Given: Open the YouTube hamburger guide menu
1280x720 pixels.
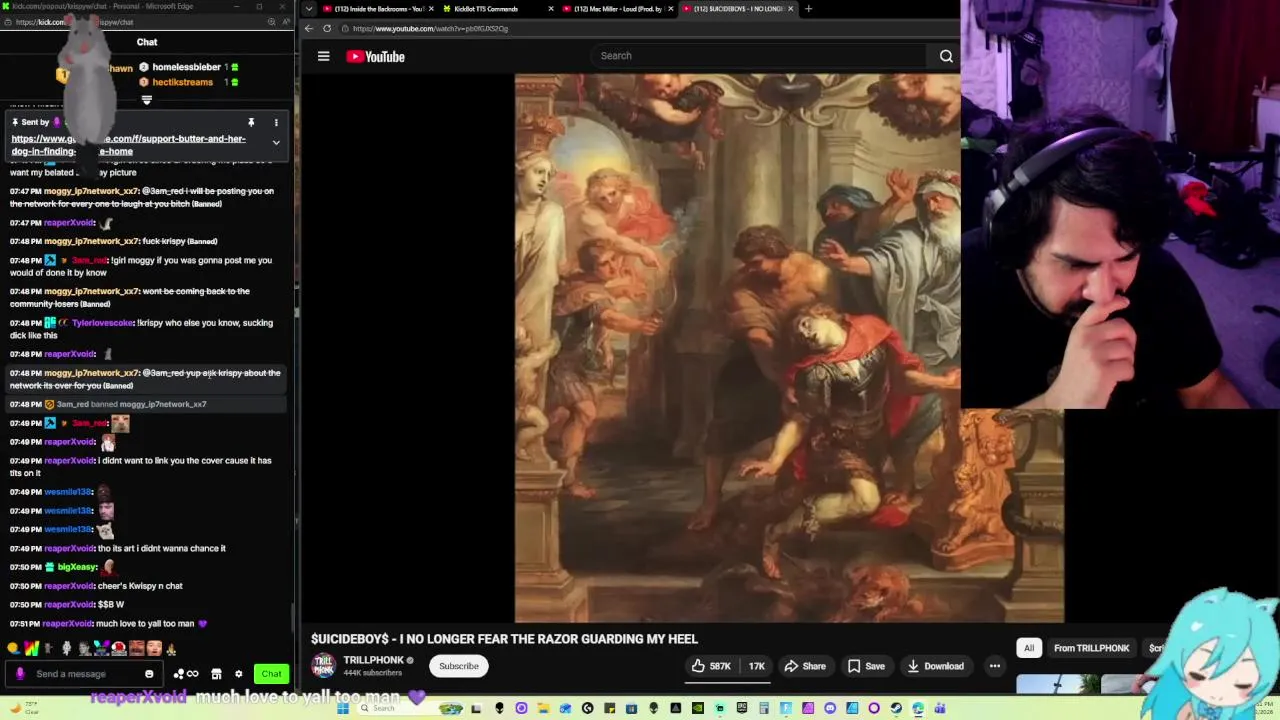Looking at the screenshot, I should pyautogui.click(x=323, y=56).
